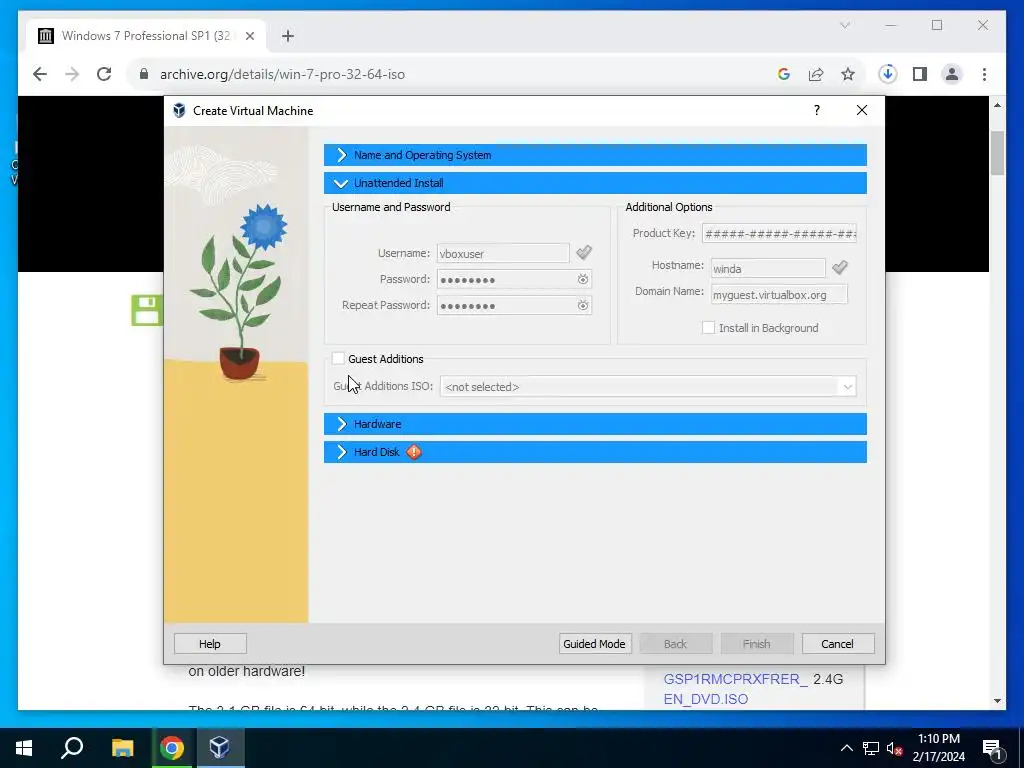Check Install in Background option
The height and width of the screenshot is (768, 1024).
click(x=708, y=328)
